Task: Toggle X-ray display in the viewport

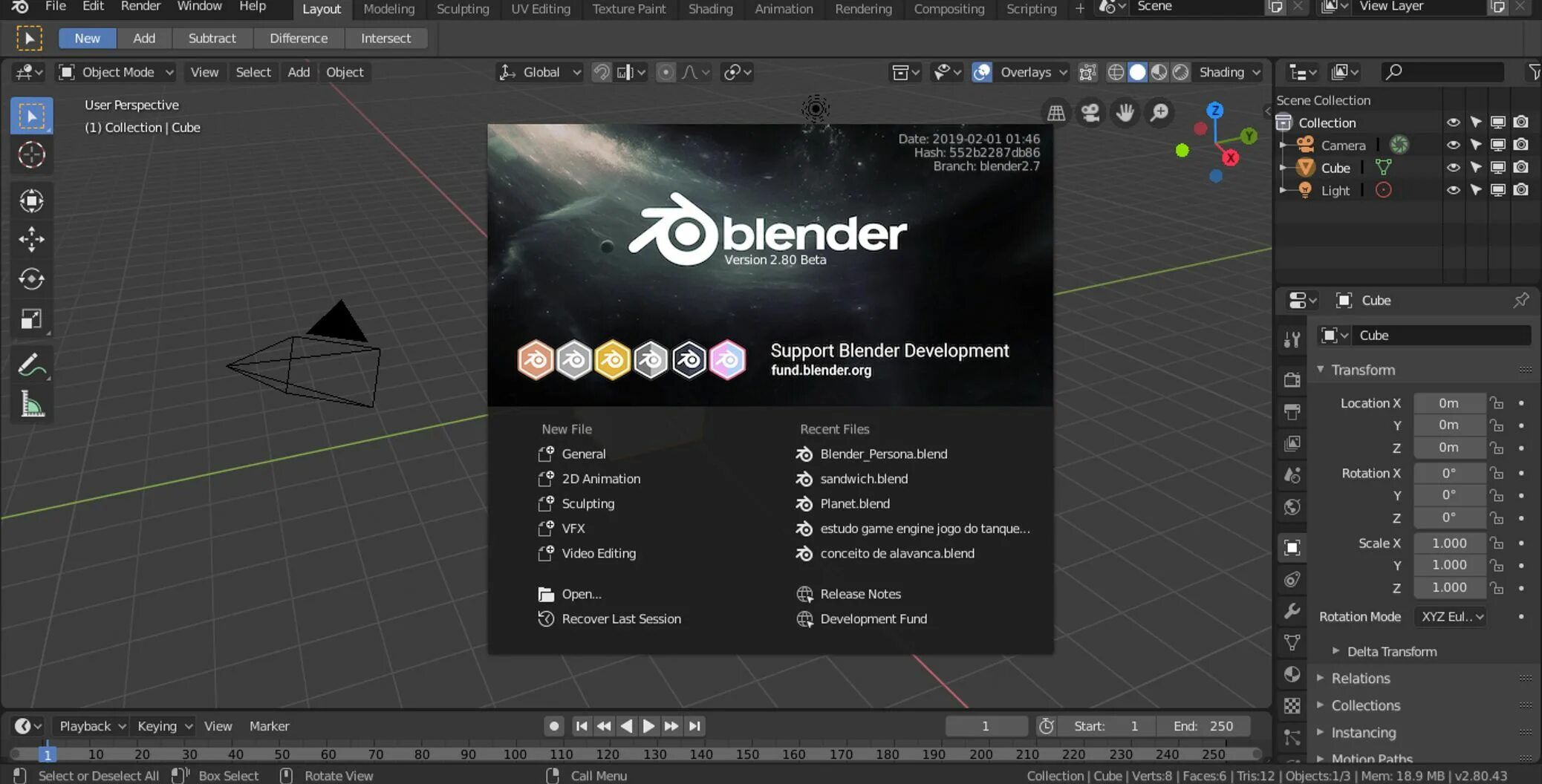Action: (1087, 72)
